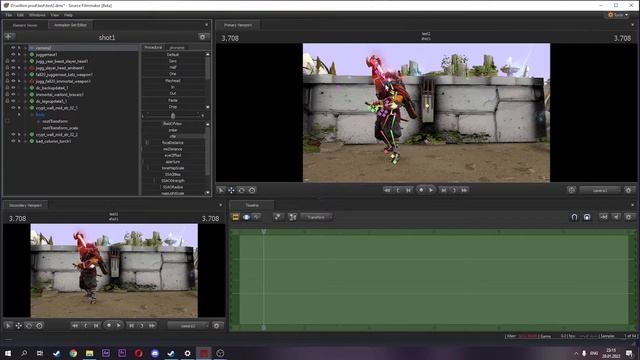Screen dimensions: 640x360
Task: Step to previous frame in Primary Viewport
Action: coord(408,190)
